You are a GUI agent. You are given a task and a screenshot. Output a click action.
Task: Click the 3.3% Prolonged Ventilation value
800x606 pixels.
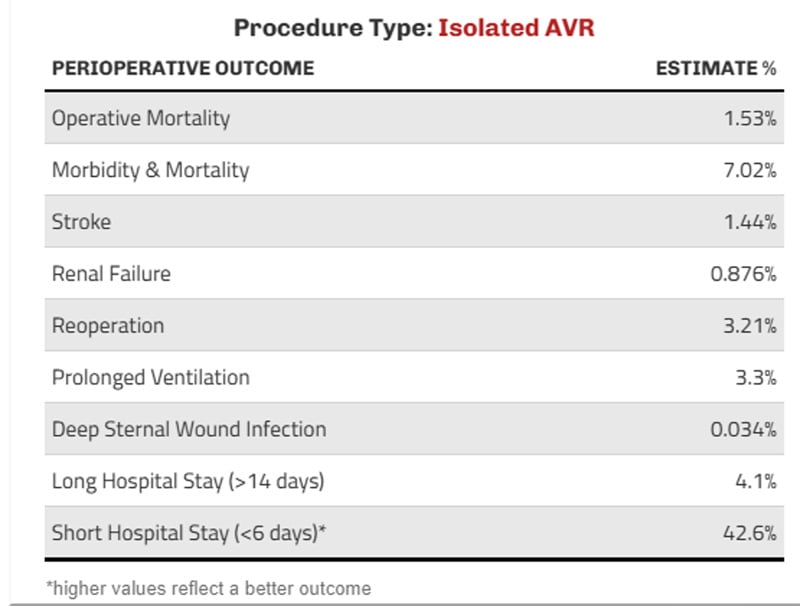[x=756, y=378]
